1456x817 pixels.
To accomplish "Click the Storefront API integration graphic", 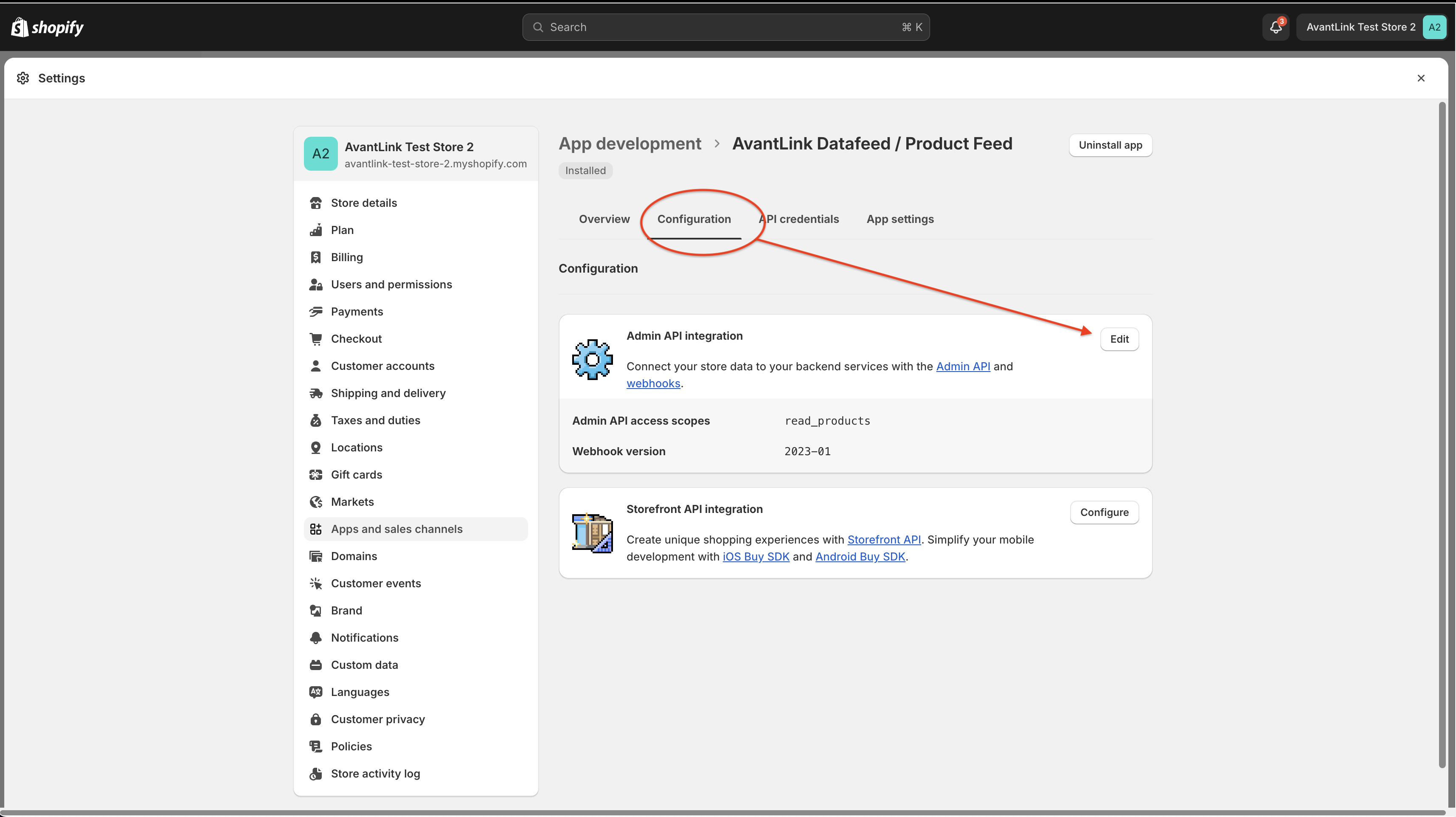I will point(592,532).
